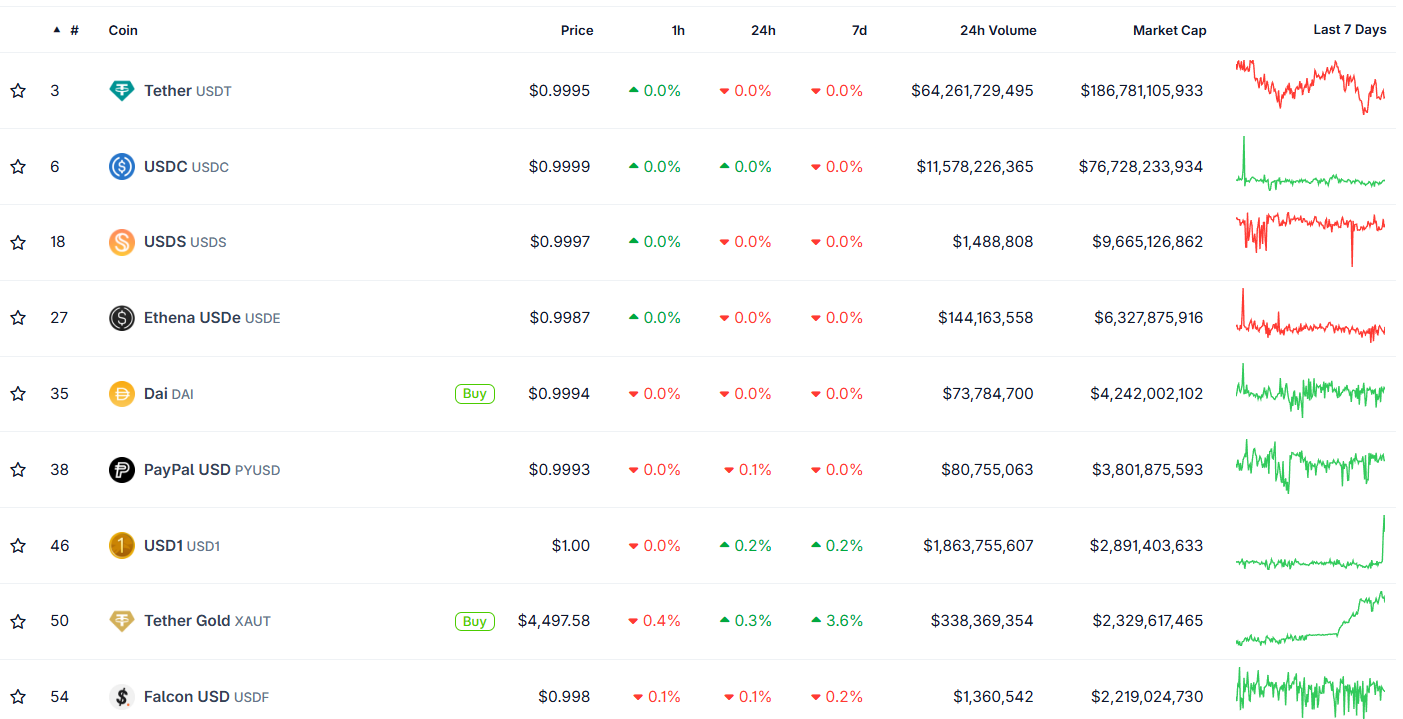Click the rank sort arrow above the # column
Image resolution: width=1403 pixels, height=719 pixels.
pos(56,29)
